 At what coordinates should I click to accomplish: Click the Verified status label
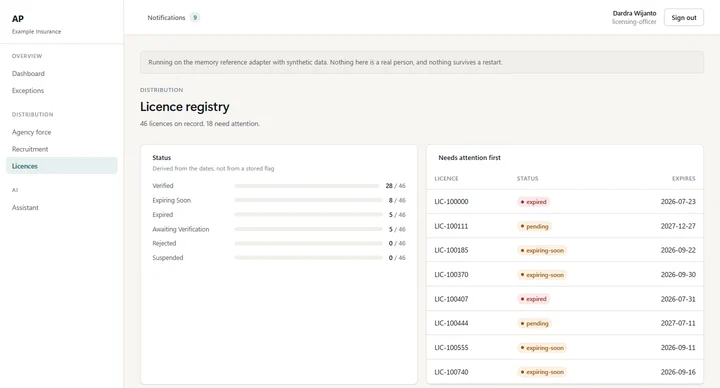click(x=163, y=186)
